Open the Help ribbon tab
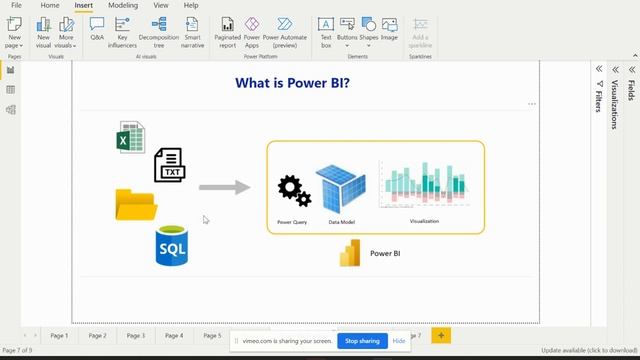 pyautogui.click(x=191, y=5)
